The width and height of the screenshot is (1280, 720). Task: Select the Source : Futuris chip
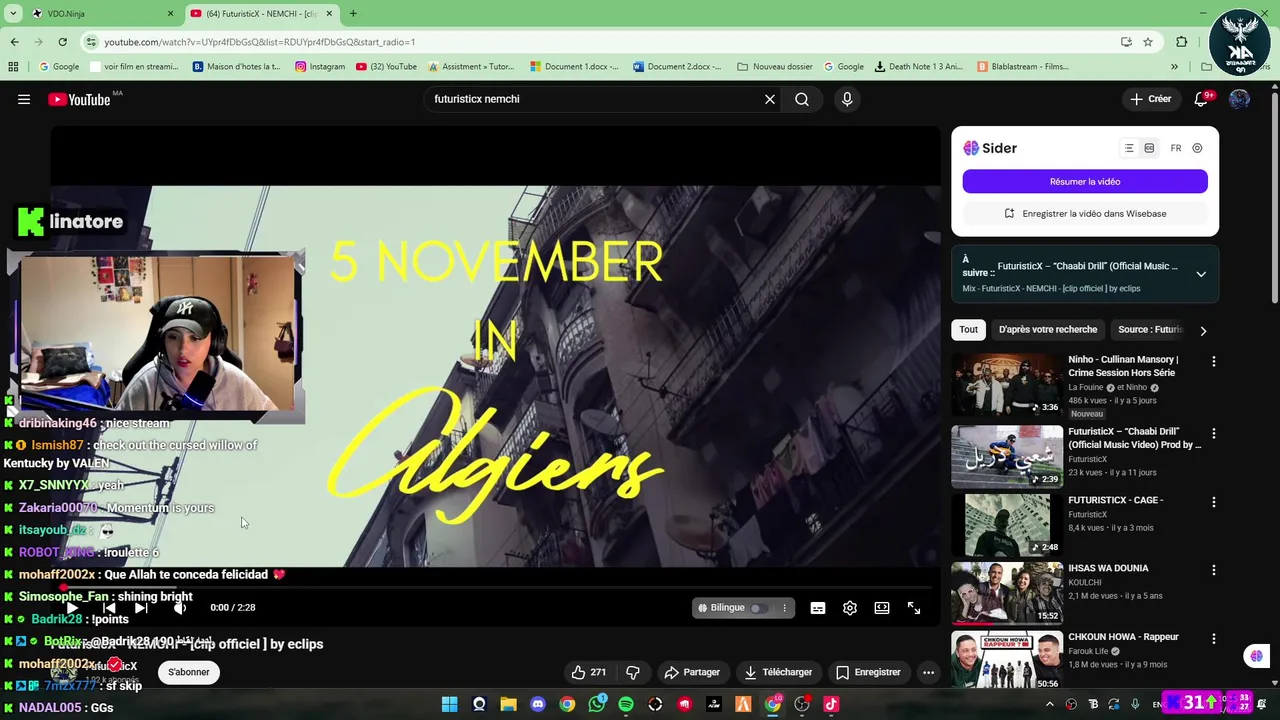pos(1150,329)
